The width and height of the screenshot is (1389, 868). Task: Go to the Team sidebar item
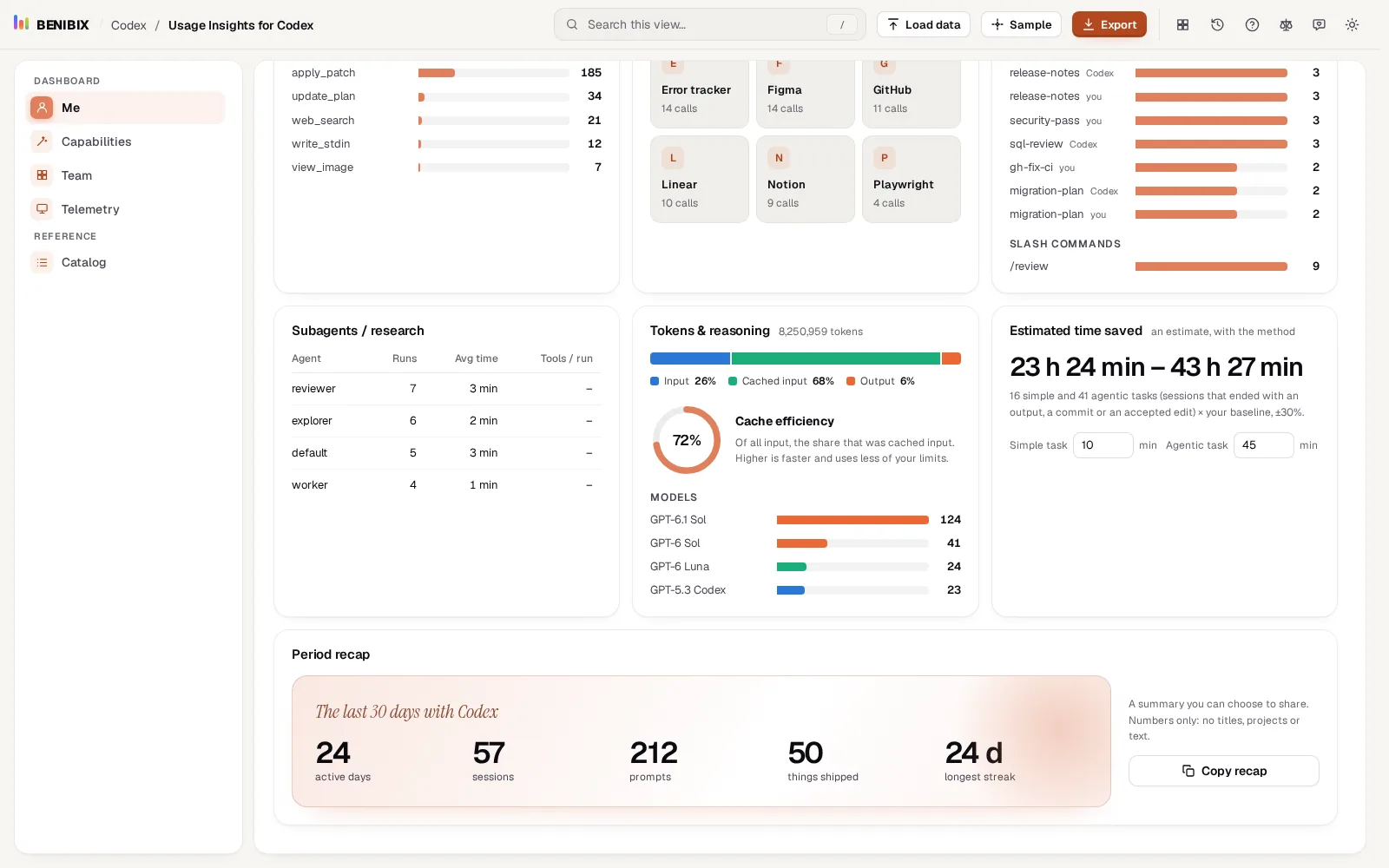126,175
